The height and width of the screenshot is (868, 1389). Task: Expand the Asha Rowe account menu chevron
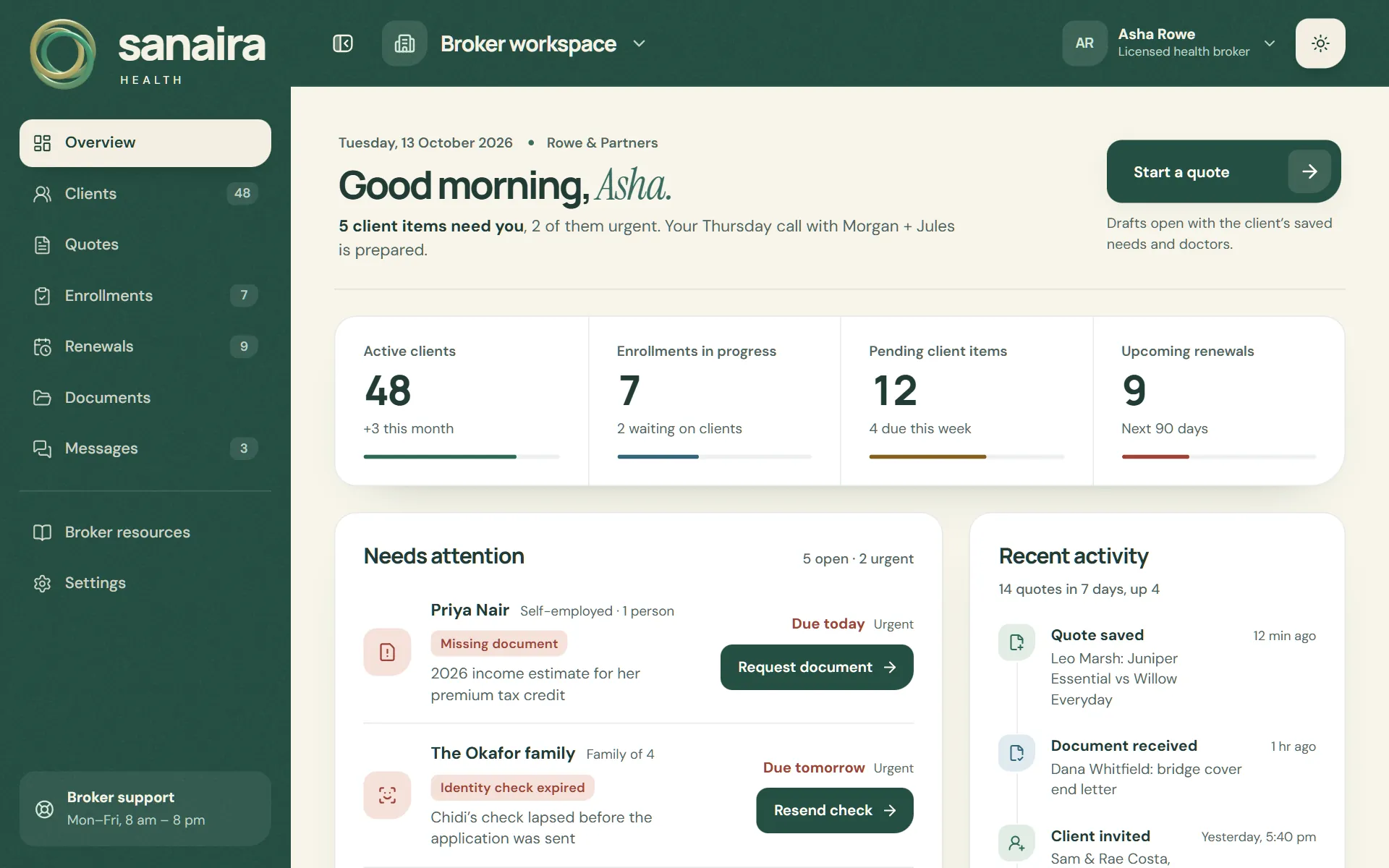click(x=1270, y=43)
